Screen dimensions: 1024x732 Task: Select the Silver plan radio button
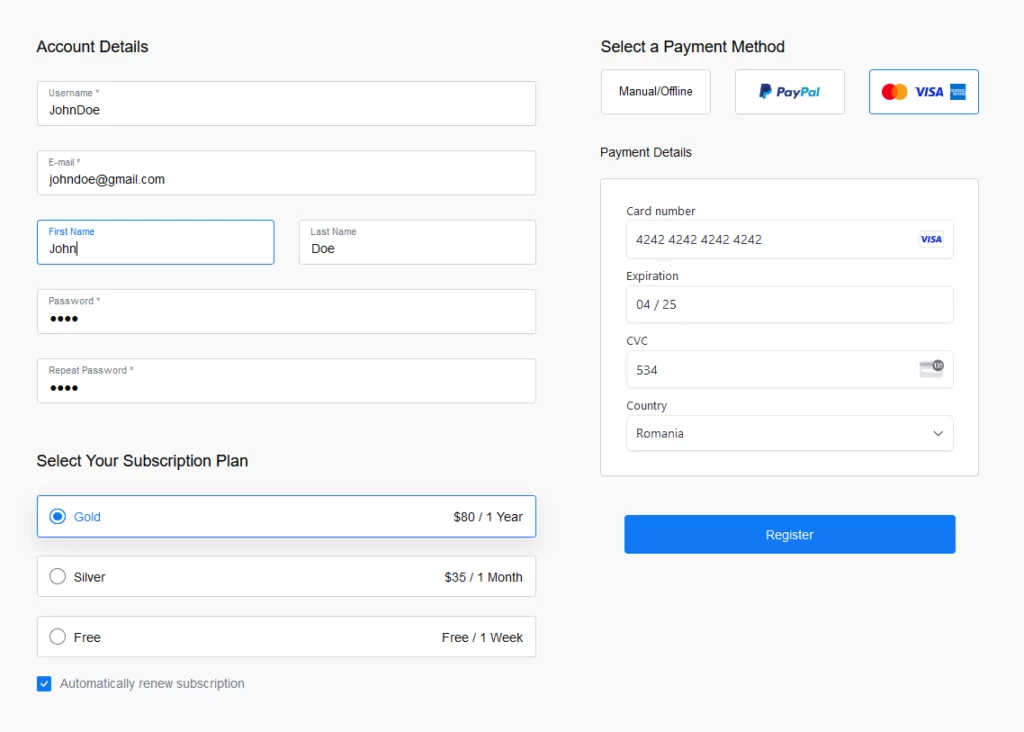click(57, 577)
